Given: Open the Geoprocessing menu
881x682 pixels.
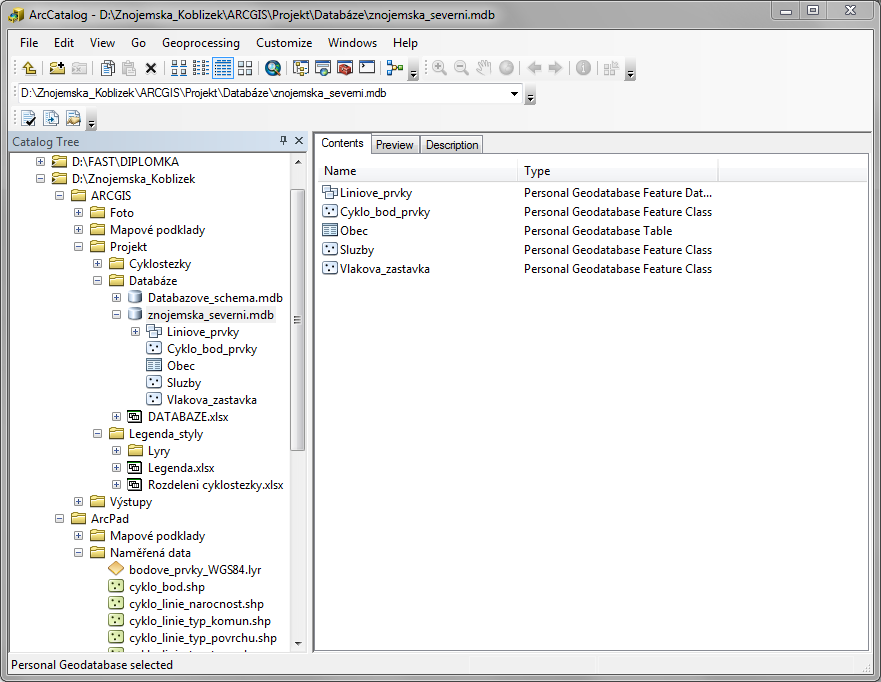Looking at the screenshot, I should 201,43.
